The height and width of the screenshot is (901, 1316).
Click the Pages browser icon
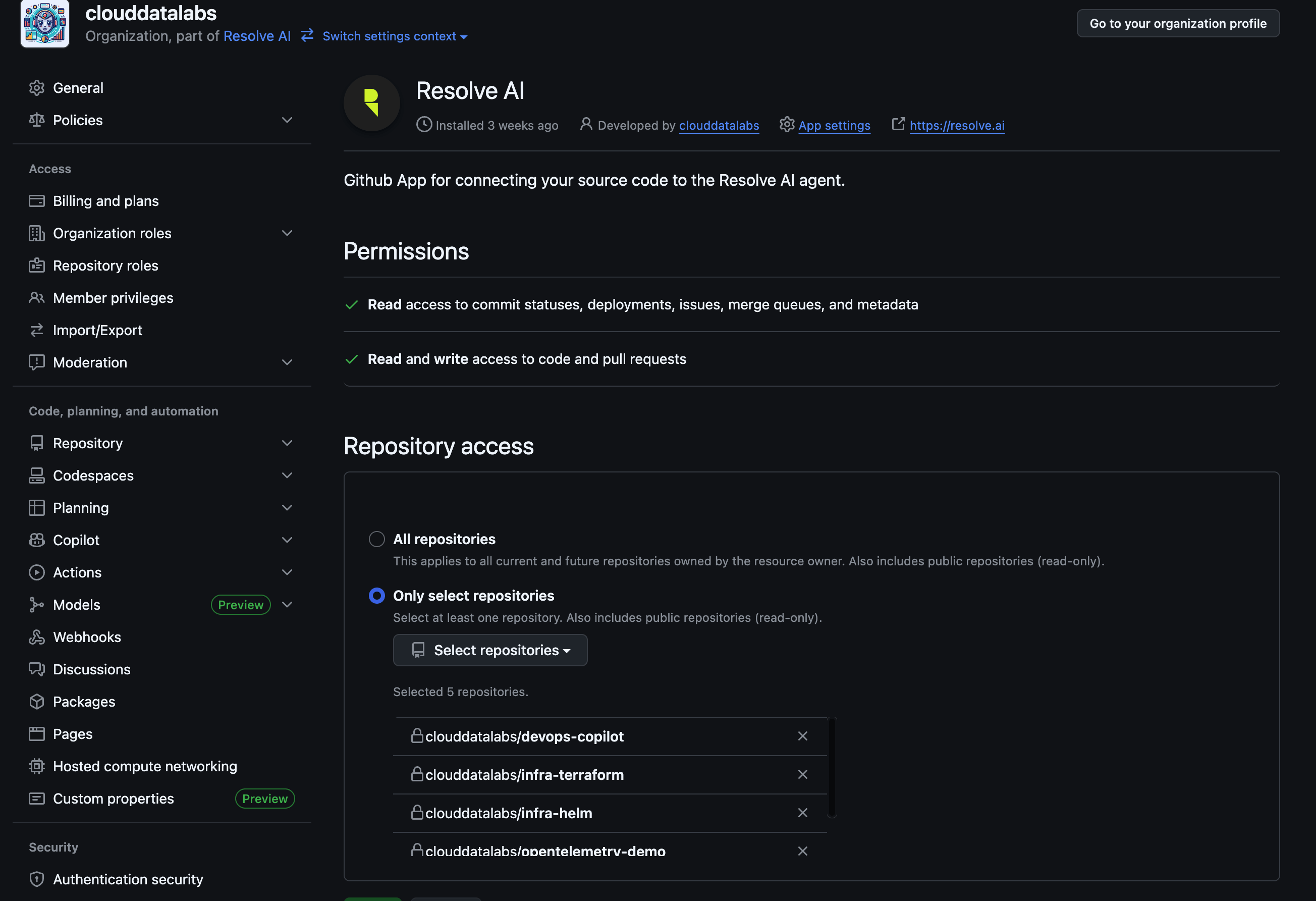[37, 734]
